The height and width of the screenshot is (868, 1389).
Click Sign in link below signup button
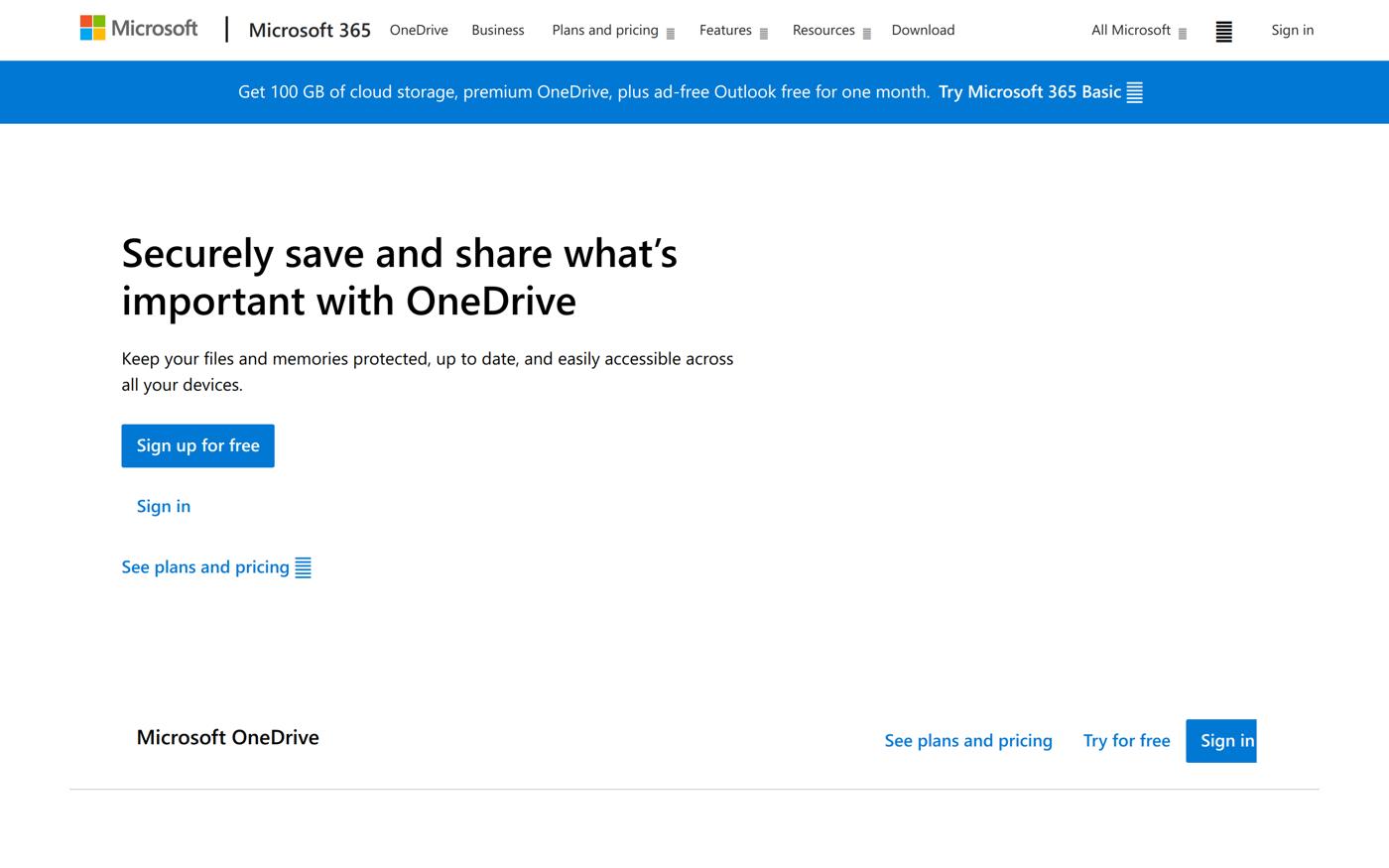164,507
